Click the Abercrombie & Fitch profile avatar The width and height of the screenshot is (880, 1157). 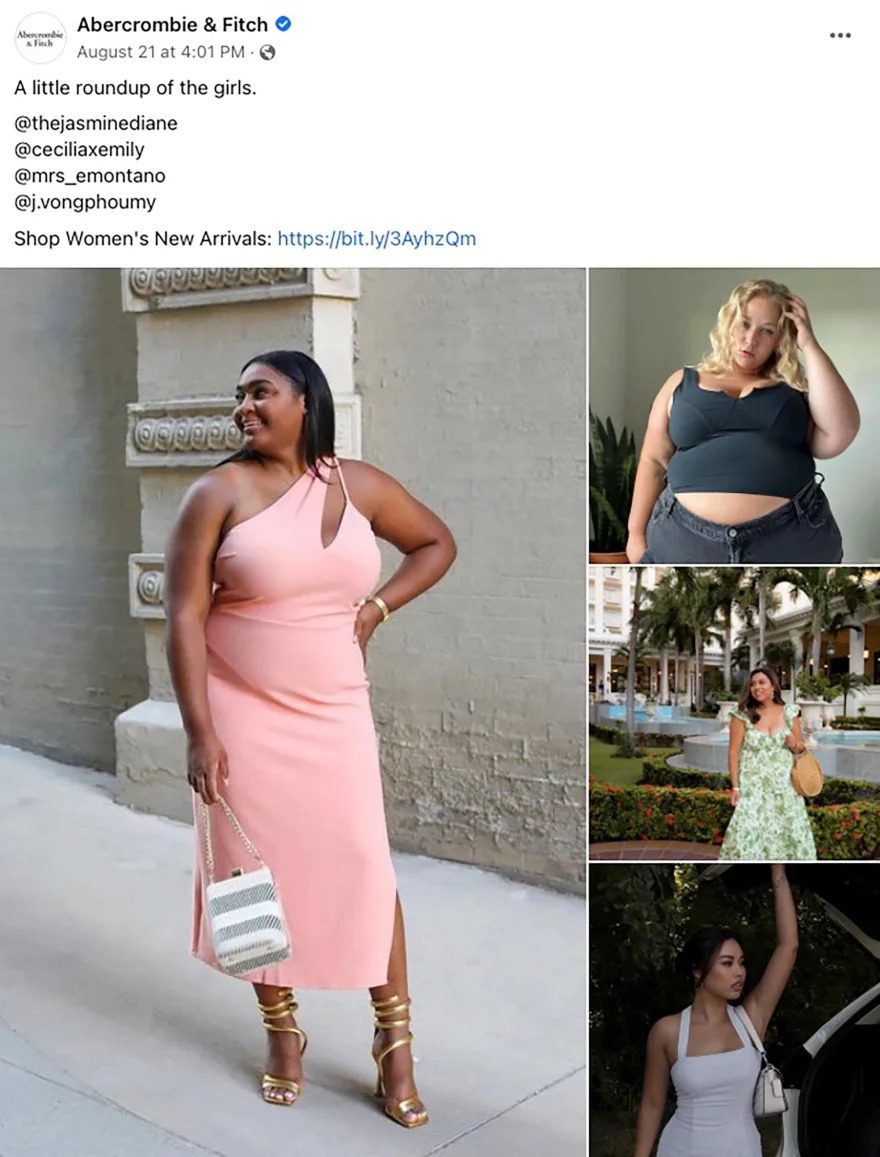[41, 37]
